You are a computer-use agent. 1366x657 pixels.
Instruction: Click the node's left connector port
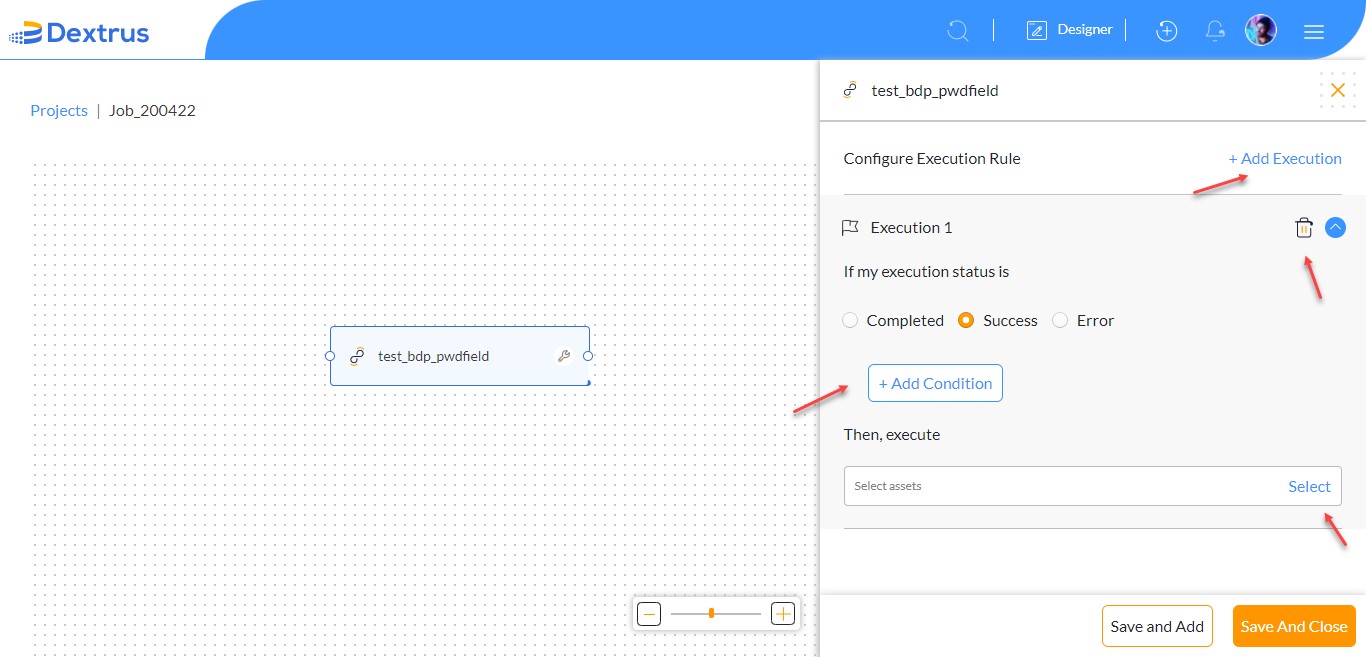(x=330, y=356)
